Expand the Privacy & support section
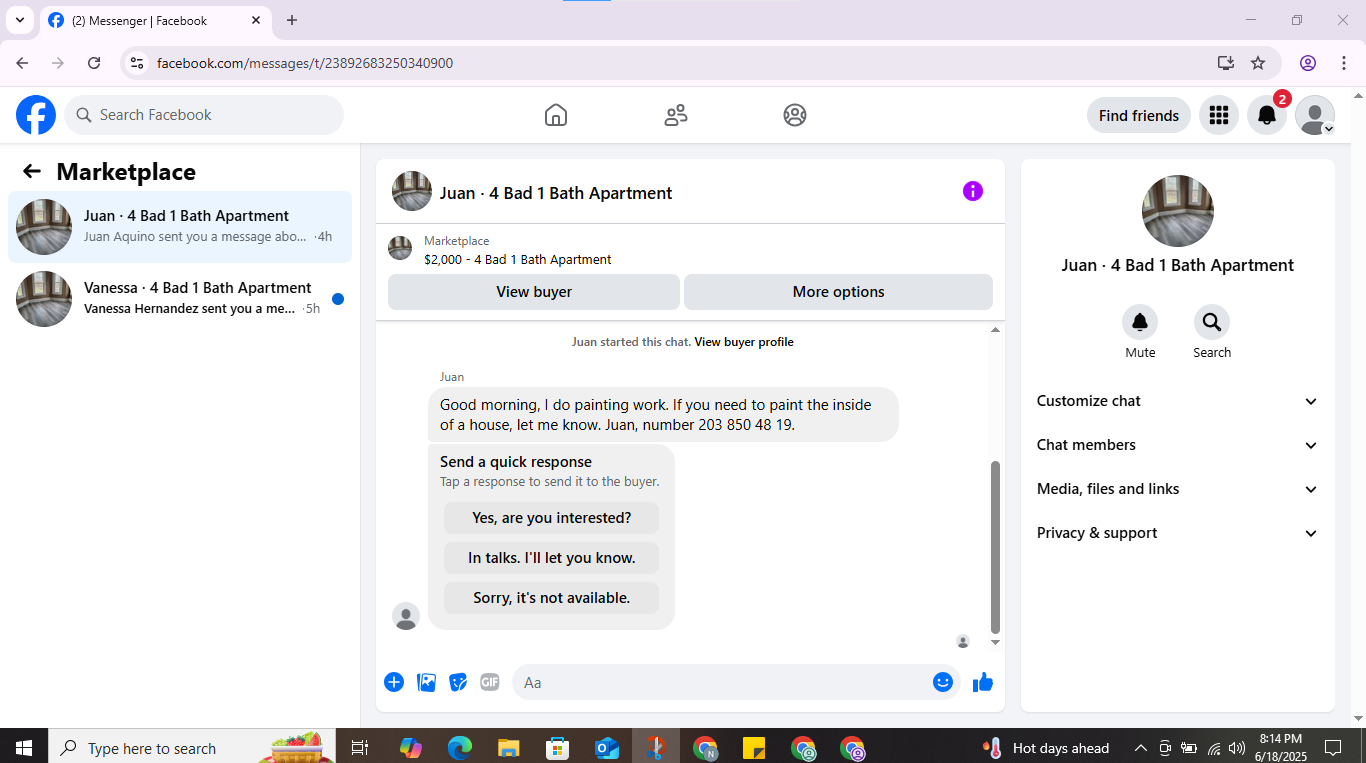 [1178, 533]
